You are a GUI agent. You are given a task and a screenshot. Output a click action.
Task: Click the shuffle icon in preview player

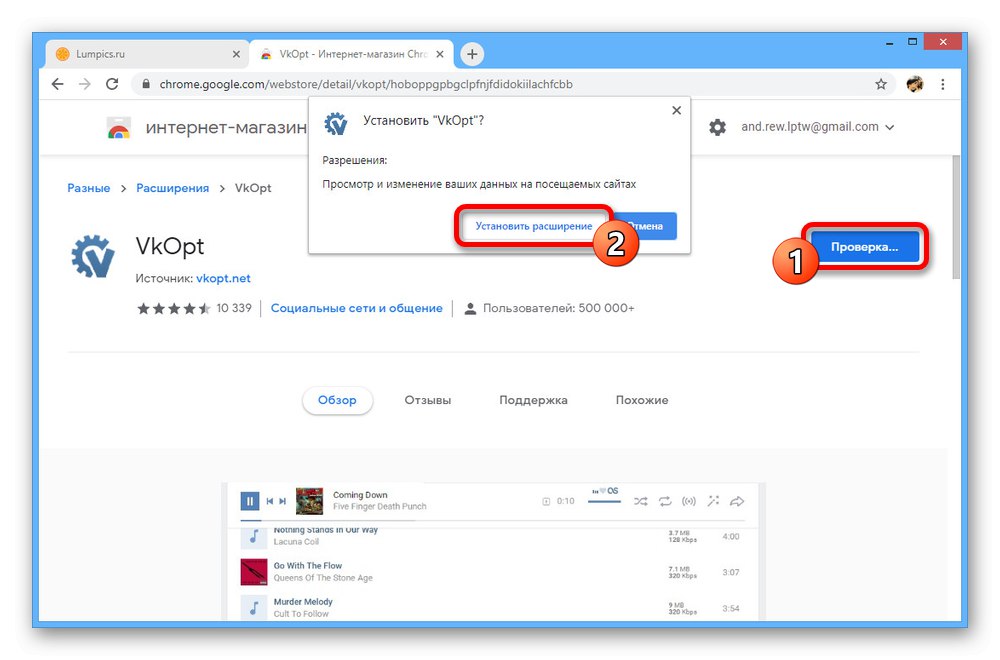640,502
